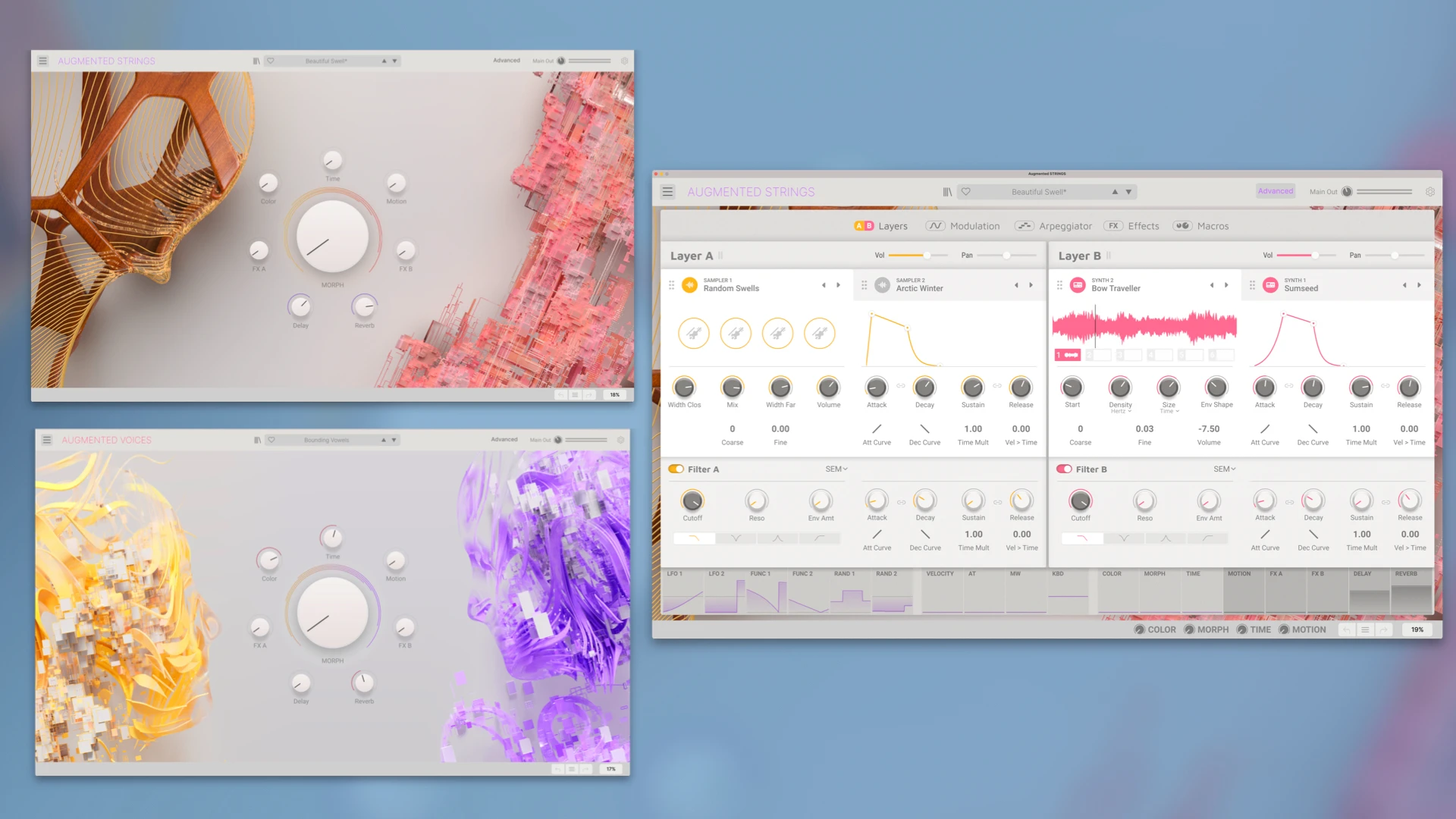1456x819 pixels.
Task: Expand Filter A SEM type dropdown
Action: [836, 469]
